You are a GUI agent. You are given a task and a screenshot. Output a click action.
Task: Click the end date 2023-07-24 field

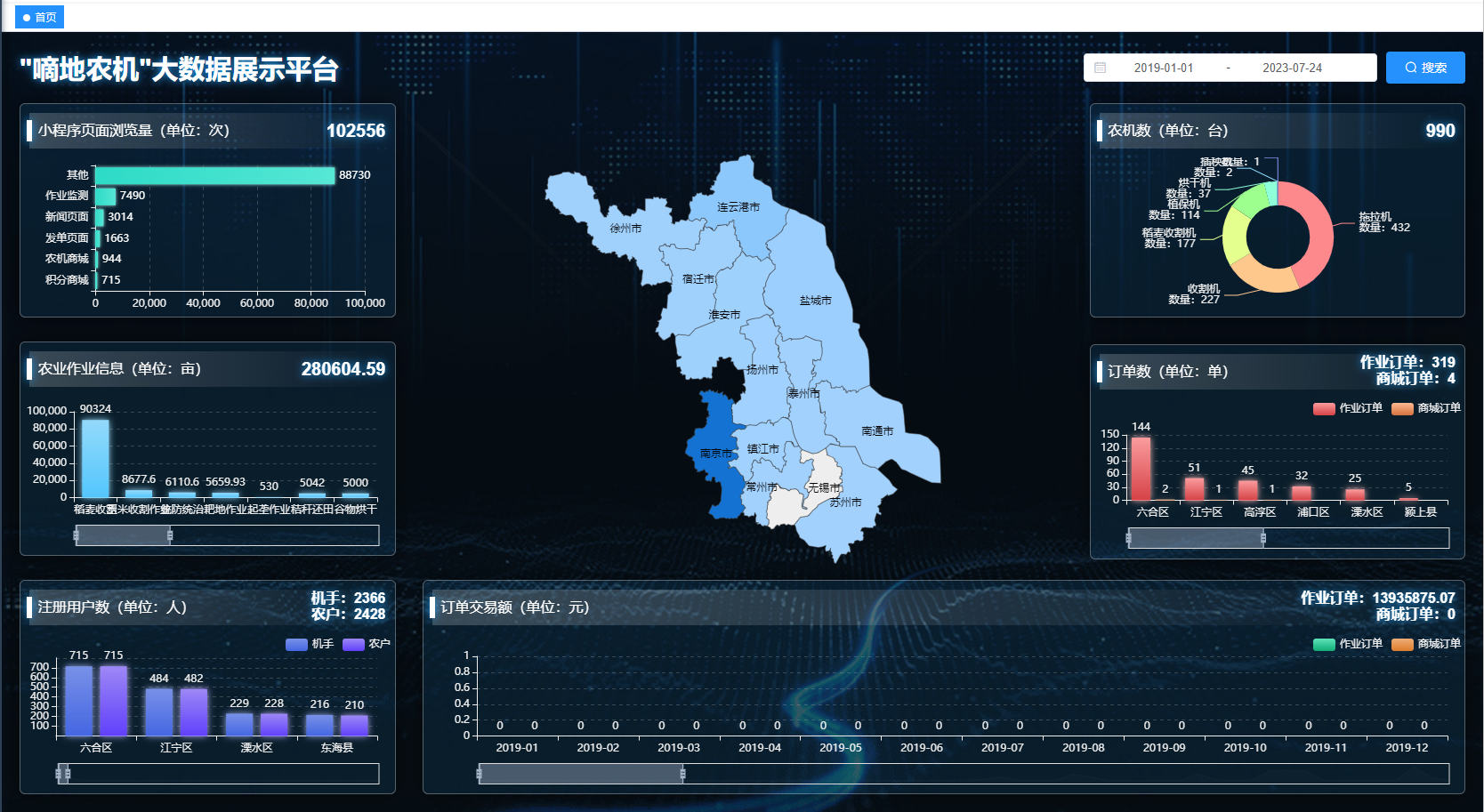point(1291,68)
